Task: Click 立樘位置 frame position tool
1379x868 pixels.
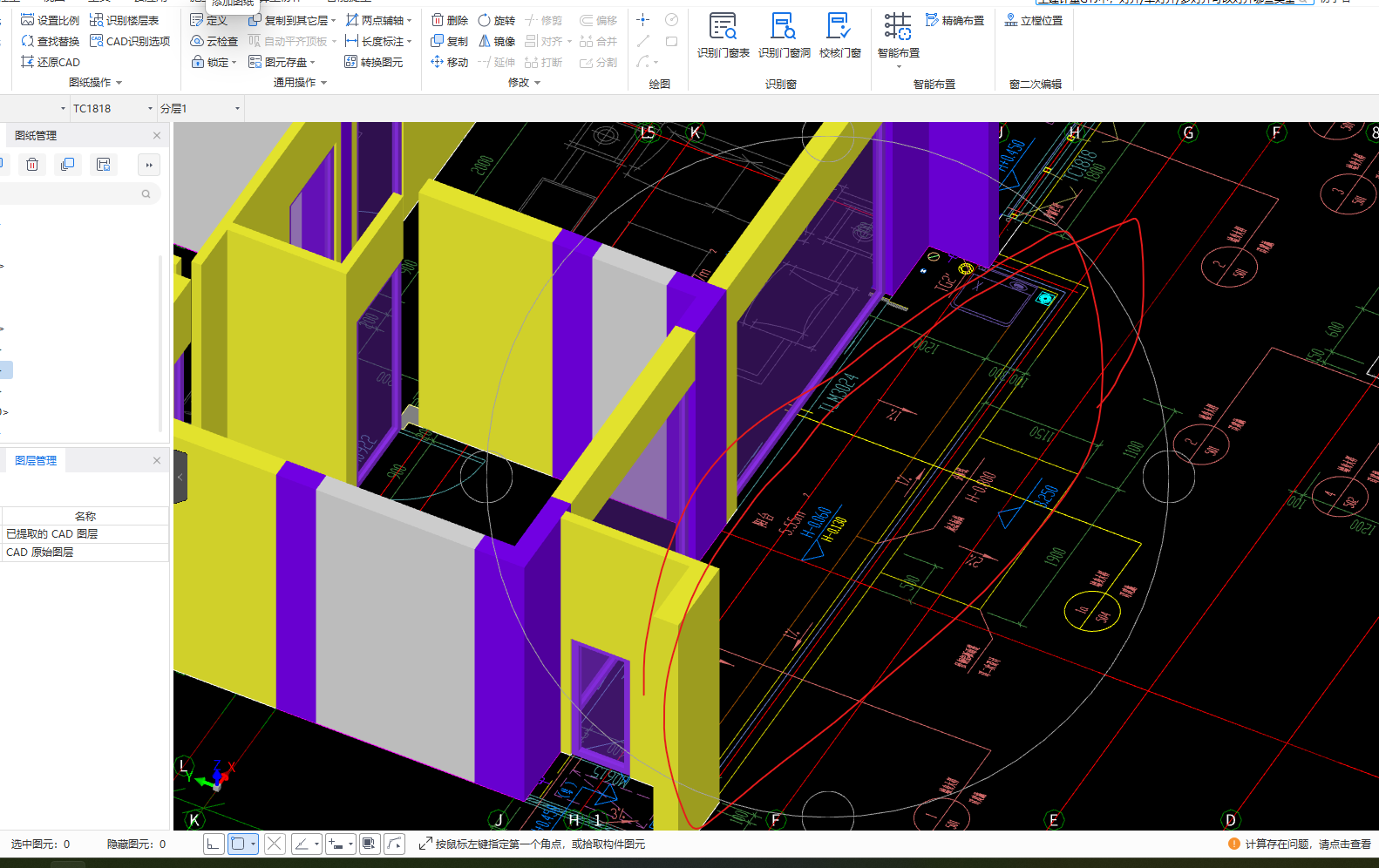Action: click(x=1034, y=20)
